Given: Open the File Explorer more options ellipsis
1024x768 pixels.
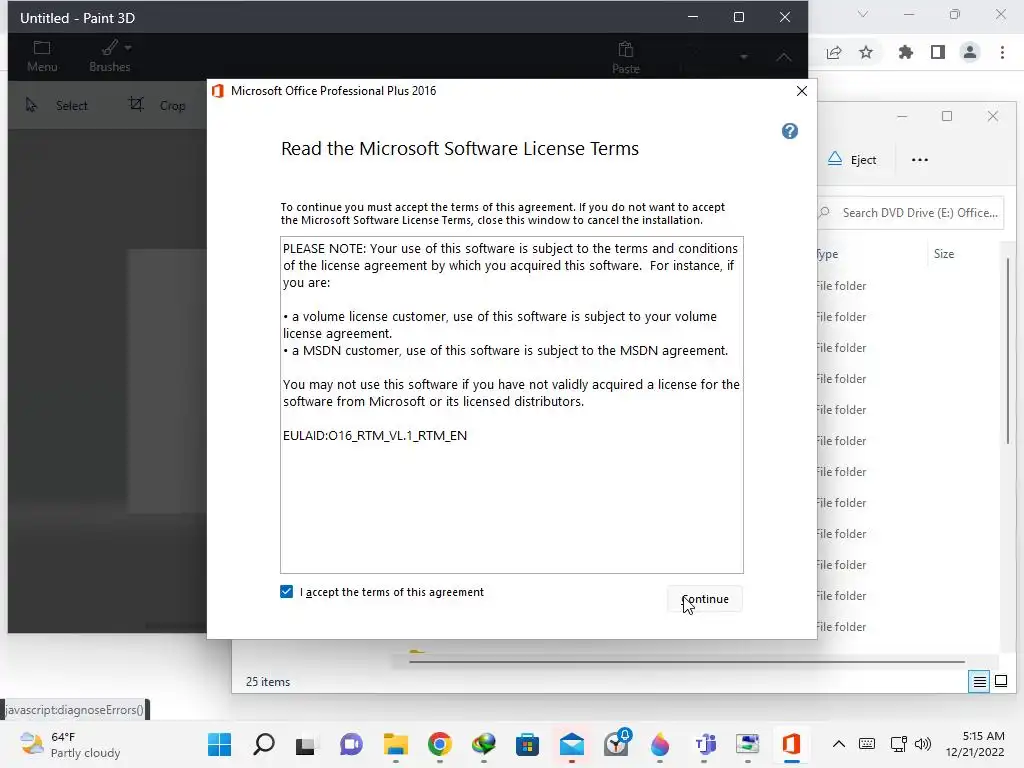Looking at the screenshot, I should click(x=920, y=160).
